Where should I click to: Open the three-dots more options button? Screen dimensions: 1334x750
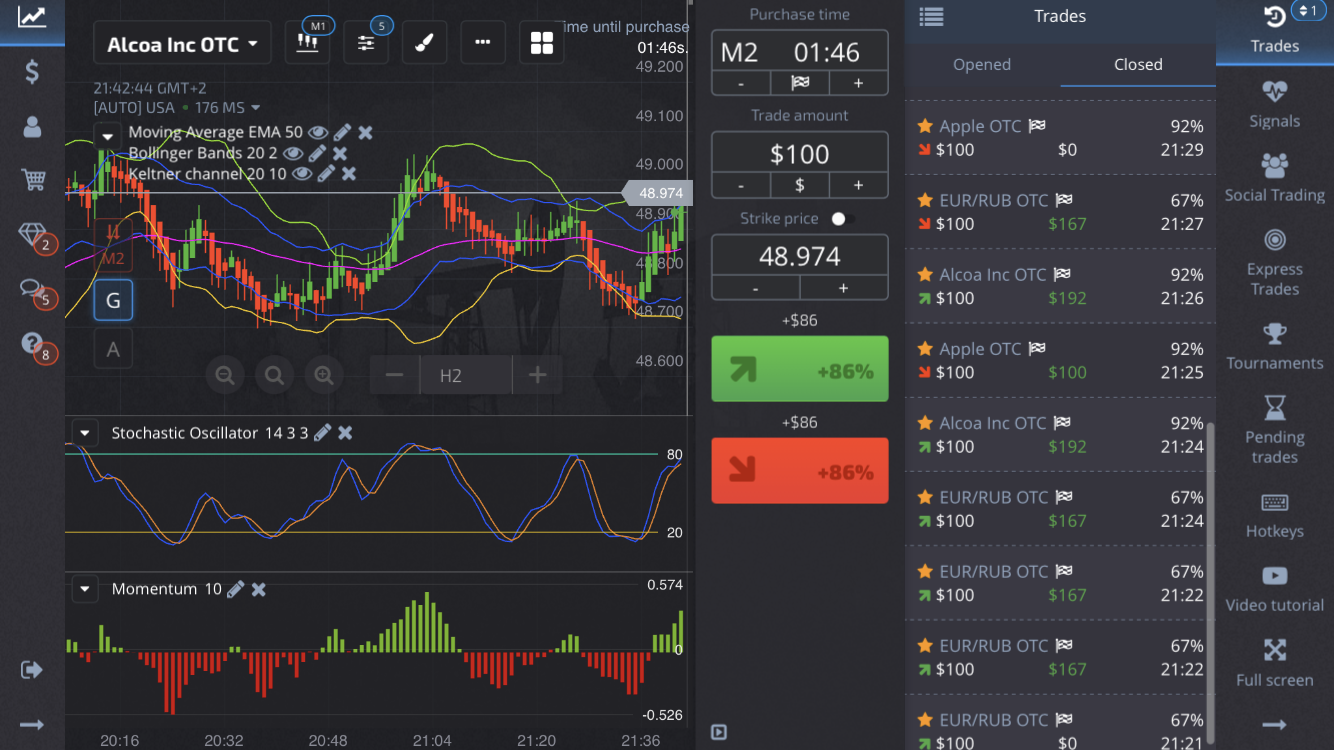click(483, 43)
